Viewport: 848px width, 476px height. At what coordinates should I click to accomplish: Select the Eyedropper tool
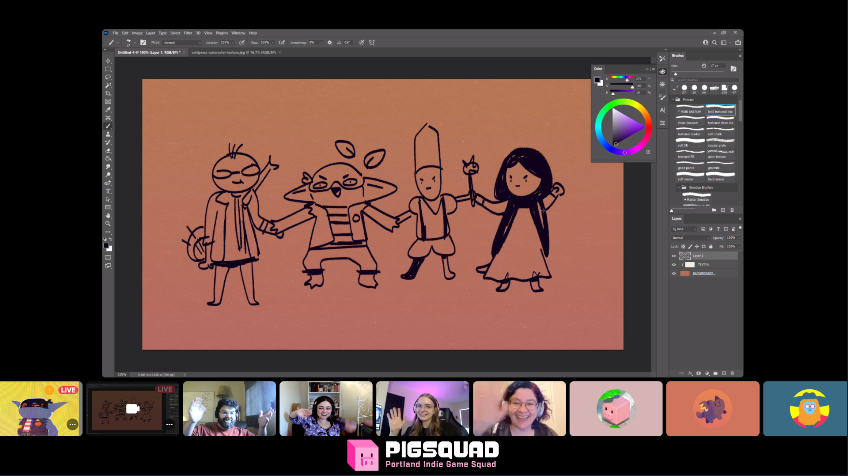click(x=108, y=110)
